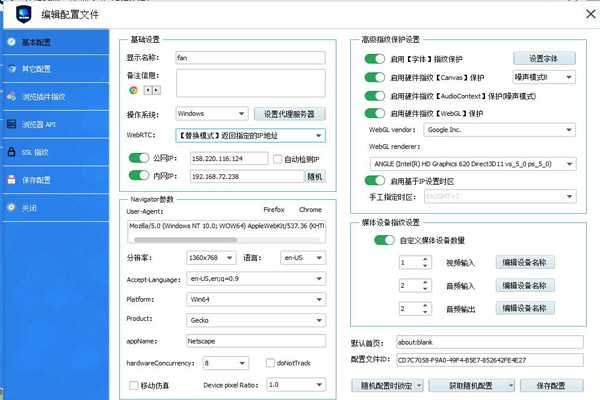600x400 pixels.
Task: Open the 浏览器 API sidebar section
Action: point(54,124)
